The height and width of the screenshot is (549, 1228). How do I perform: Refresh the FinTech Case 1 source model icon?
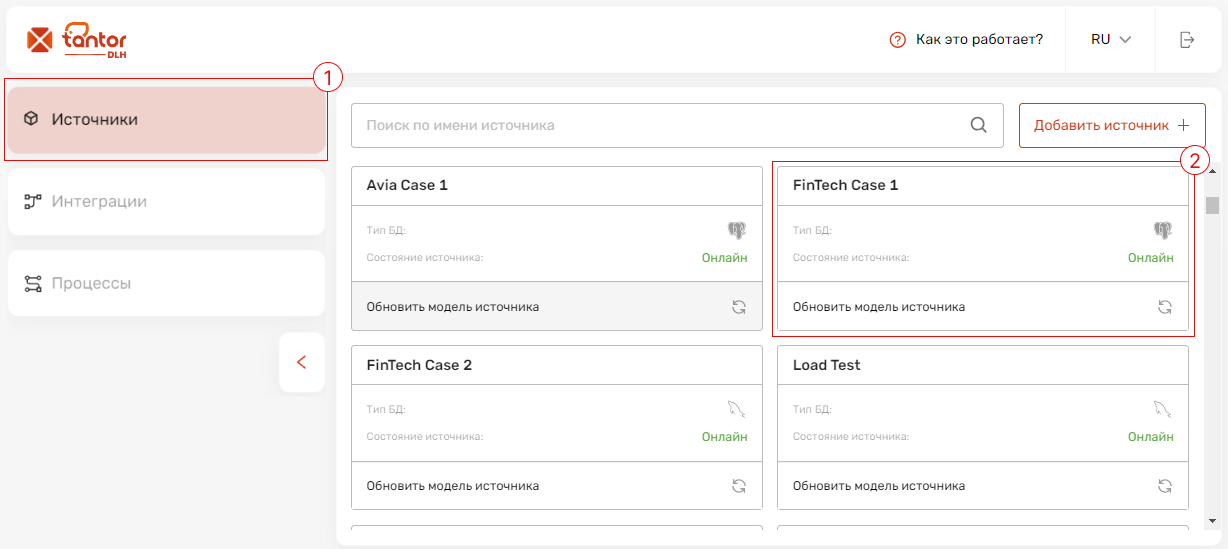pyautogui.click(x=1165, y=307)
